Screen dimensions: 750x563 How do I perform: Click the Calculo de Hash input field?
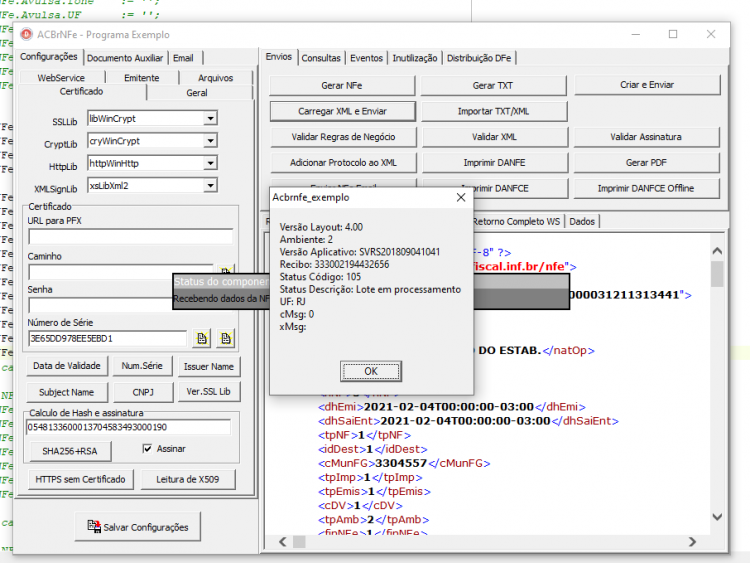[x=129, y=427]
